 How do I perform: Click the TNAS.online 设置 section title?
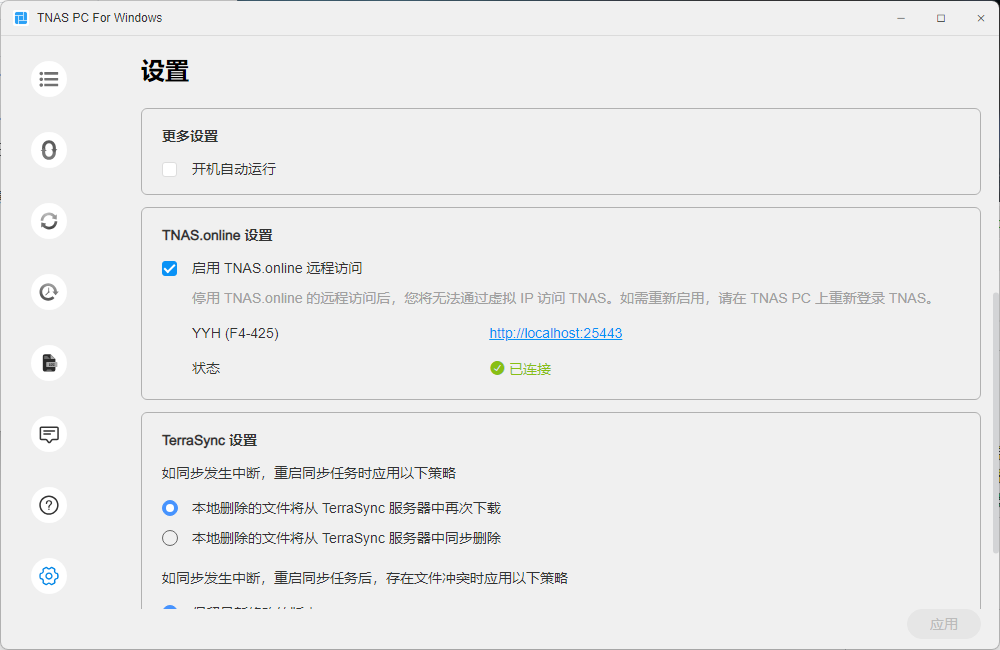coord(217,235)
